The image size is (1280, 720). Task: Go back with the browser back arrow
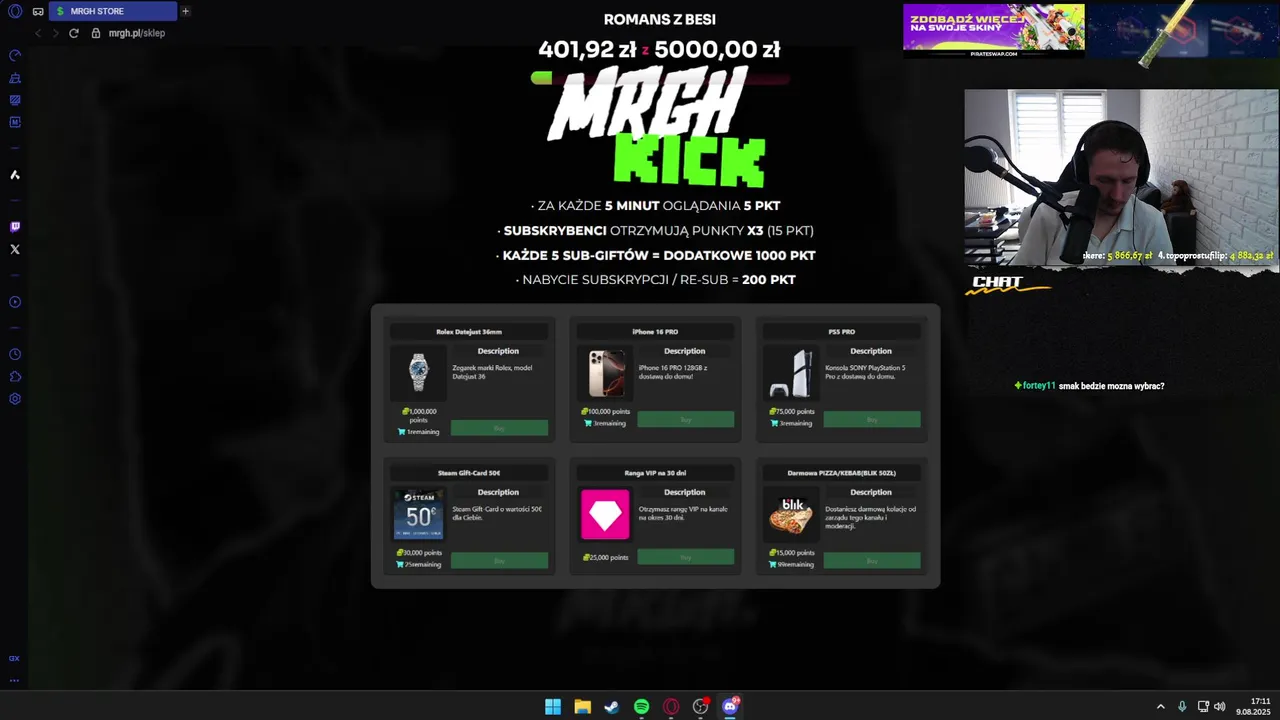[38, 33]
